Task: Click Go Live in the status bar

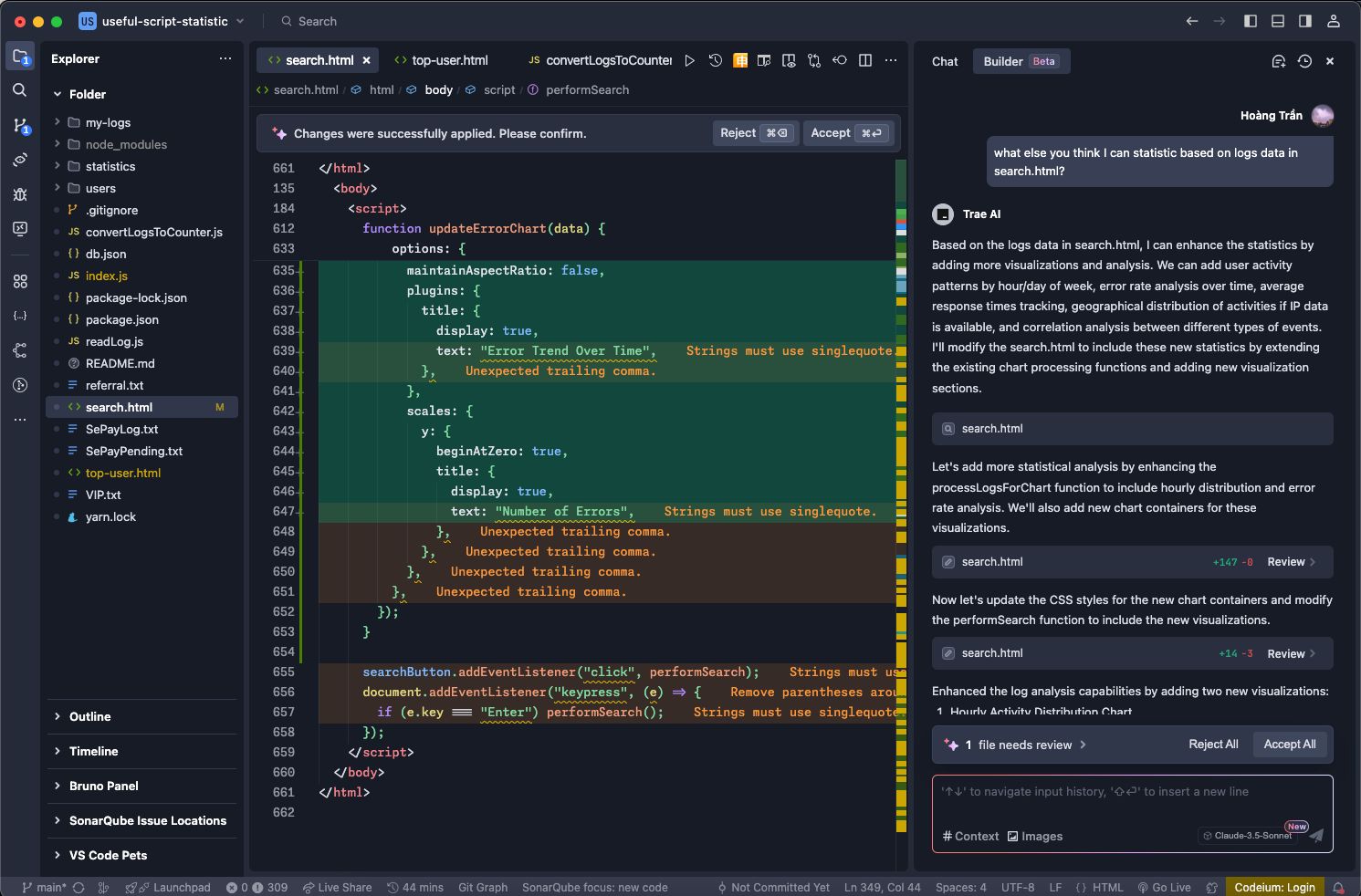Action: (x=1165, y=887)
